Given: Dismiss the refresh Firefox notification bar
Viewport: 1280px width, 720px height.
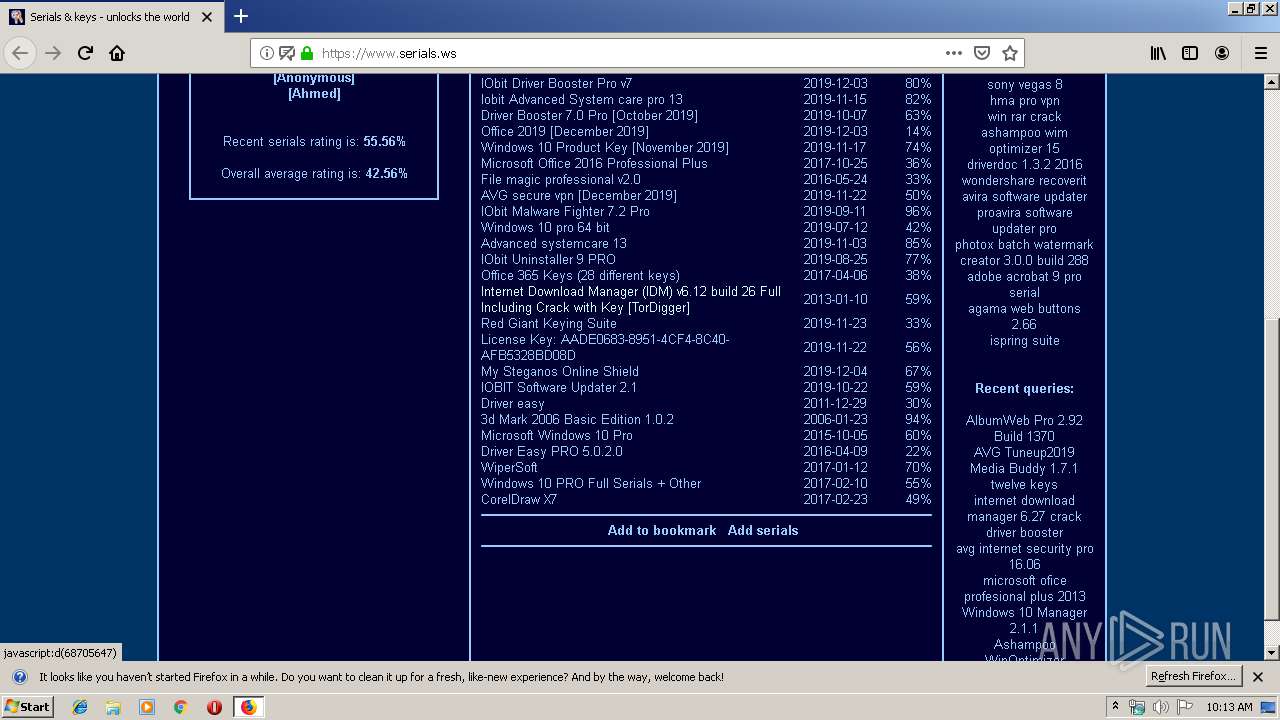Looking at the screenshot, I should click(x=1258, y=677).
